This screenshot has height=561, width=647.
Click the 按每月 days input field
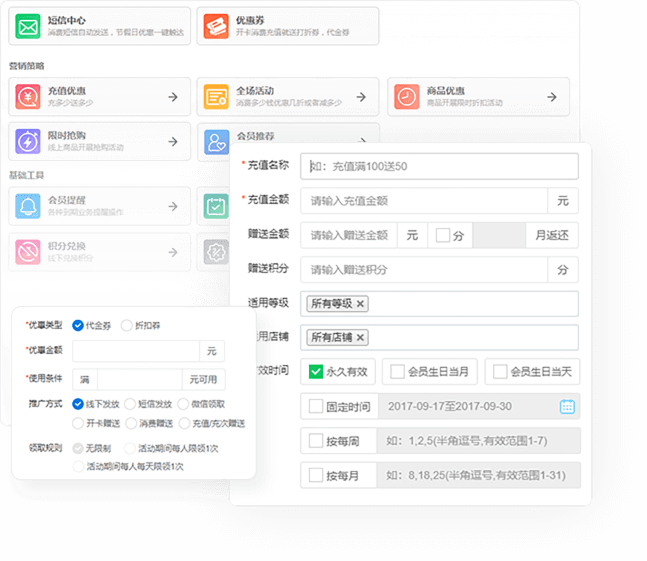coord(478,475)
